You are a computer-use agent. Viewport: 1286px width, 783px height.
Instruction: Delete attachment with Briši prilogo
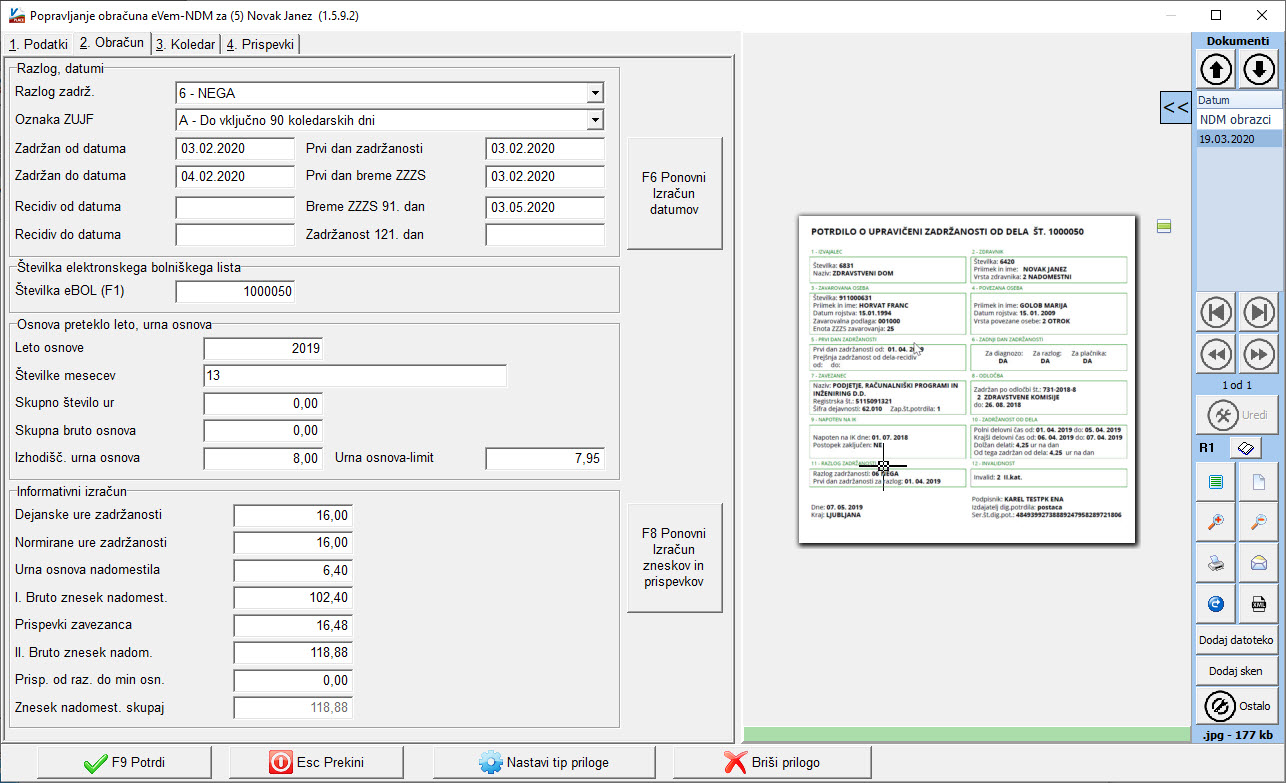coord(772,762)
